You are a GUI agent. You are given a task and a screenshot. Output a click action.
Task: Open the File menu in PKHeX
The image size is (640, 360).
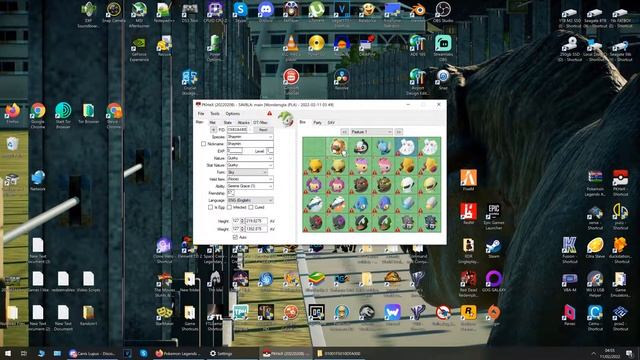[201, 113]
